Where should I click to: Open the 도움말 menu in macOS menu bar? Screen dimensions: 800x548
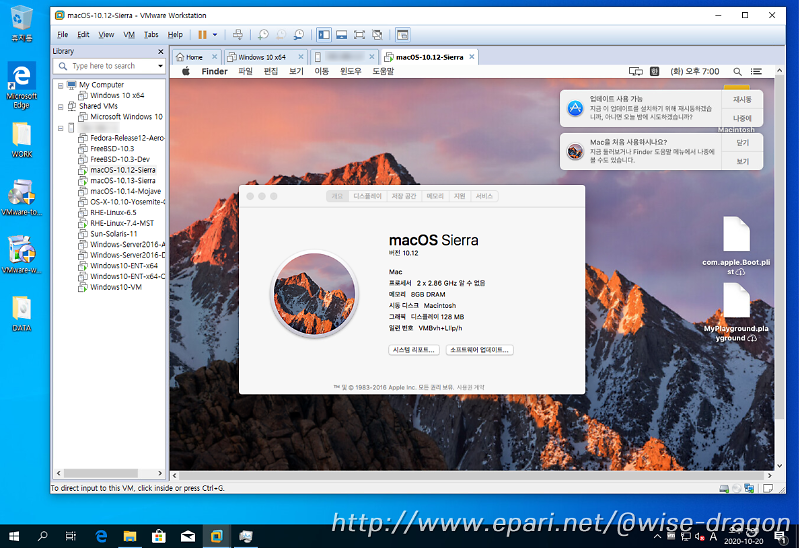(x=383, y=71)
